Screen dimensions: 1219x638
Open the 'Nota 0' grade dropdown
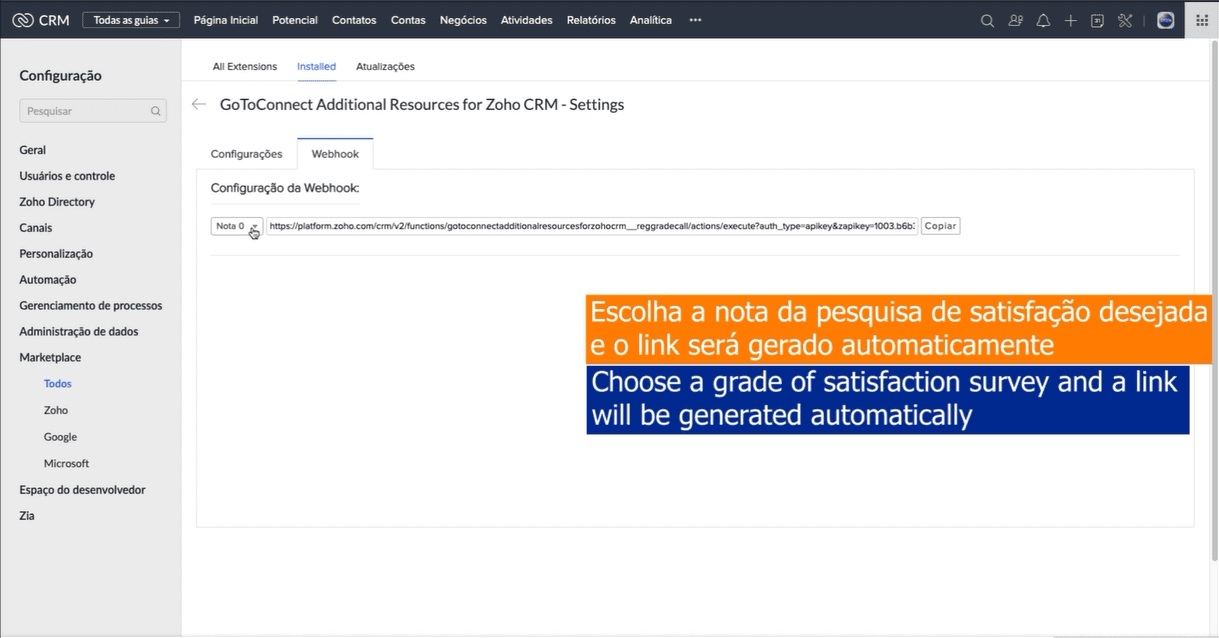click(x=236, y=226)
